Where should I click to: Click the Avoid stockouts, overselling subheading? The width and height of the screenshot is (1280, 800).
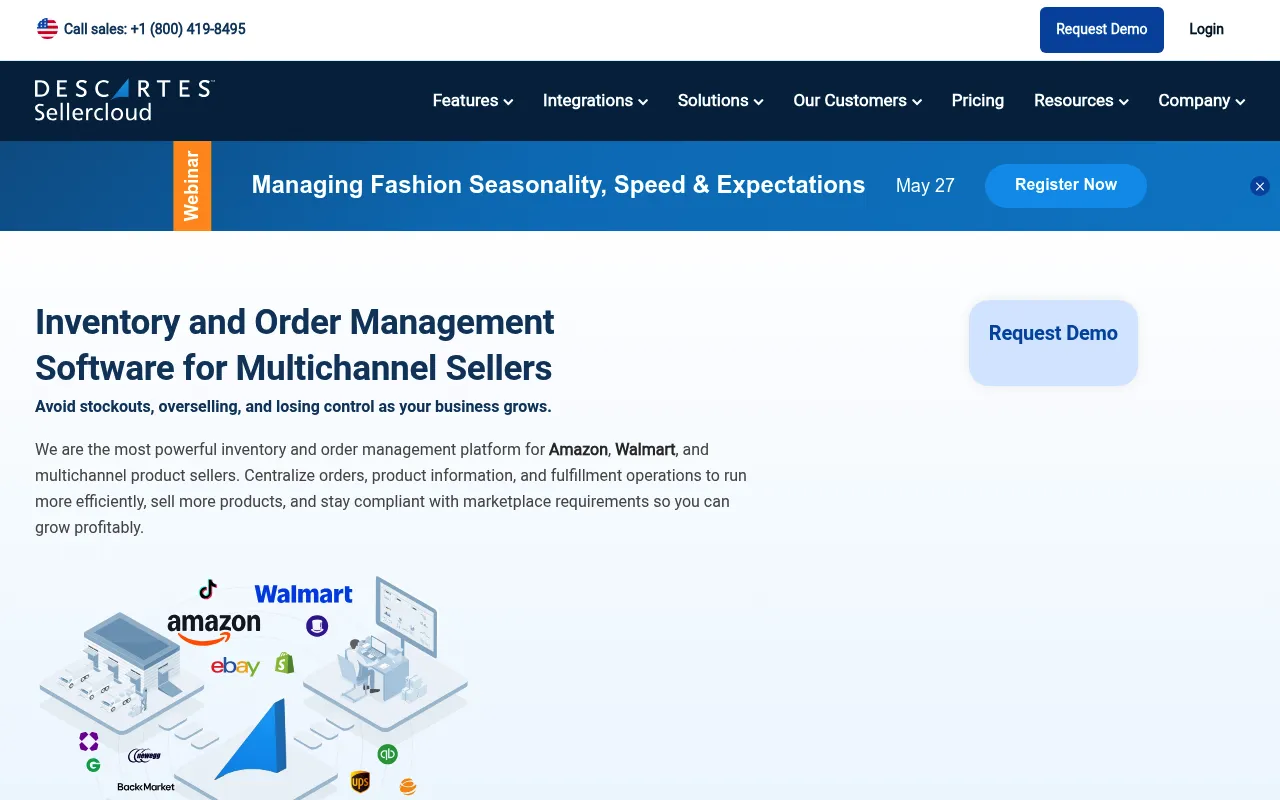pos(293,407)
